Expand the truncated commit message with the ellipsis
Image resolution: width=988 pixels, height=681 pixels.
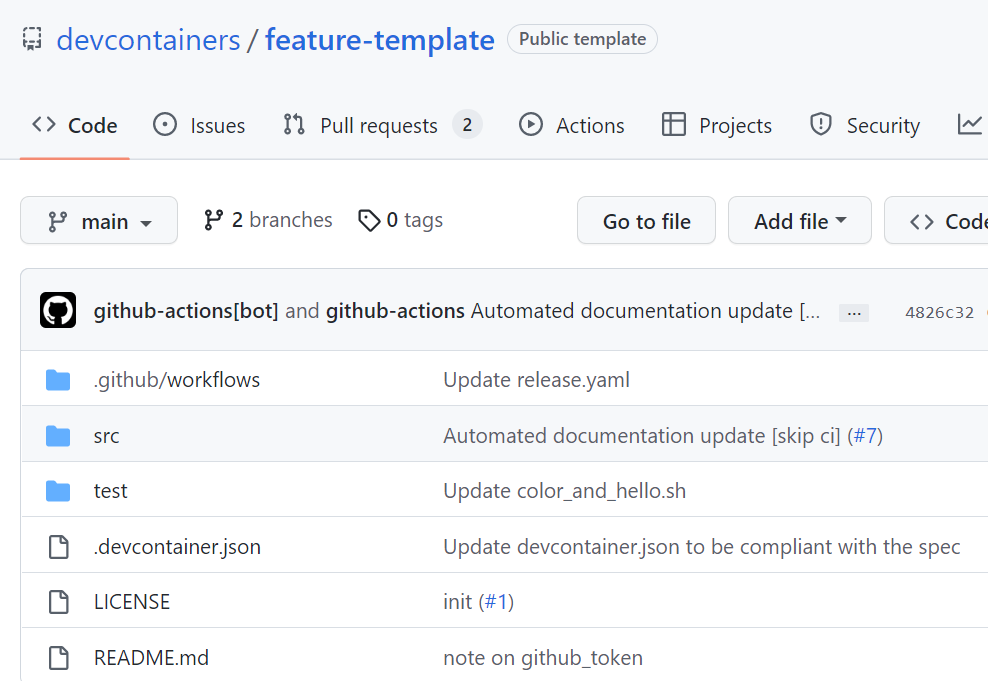coord(854,312)
